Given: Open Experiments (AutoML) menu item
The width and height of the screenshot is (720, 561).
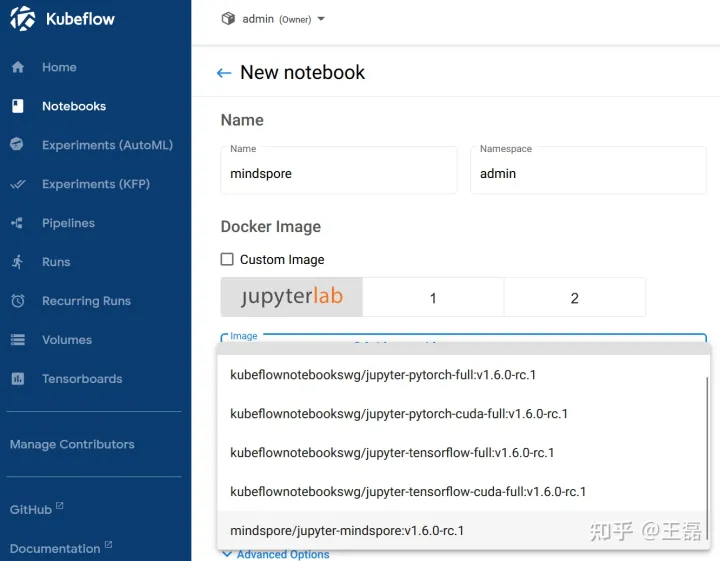Looking at the screenshot, I should click(107, 145).
